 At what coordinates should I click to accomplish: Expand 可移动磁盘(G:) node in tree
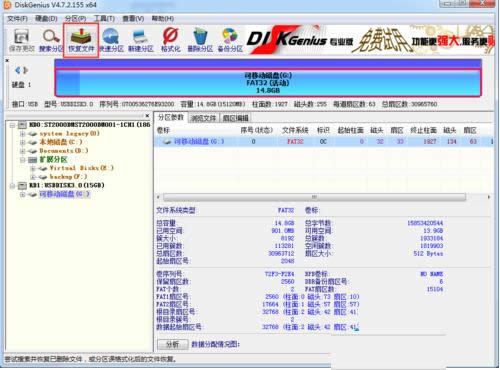point(22,194)
